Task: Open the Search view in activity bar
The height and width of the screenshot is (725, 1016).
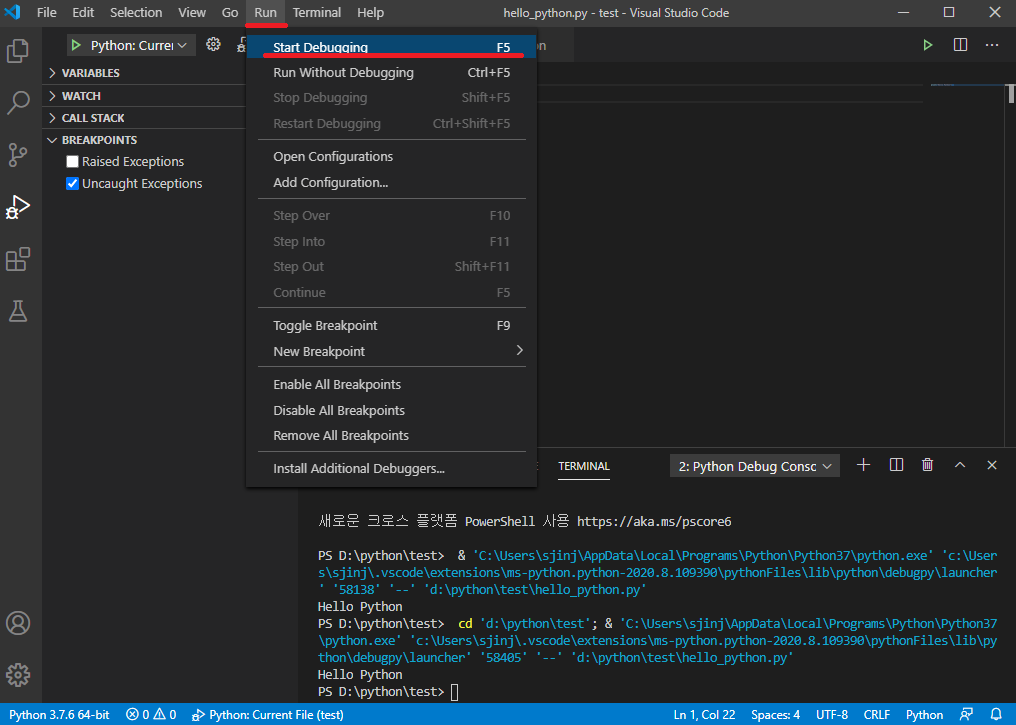Action: tap(17, 102)
